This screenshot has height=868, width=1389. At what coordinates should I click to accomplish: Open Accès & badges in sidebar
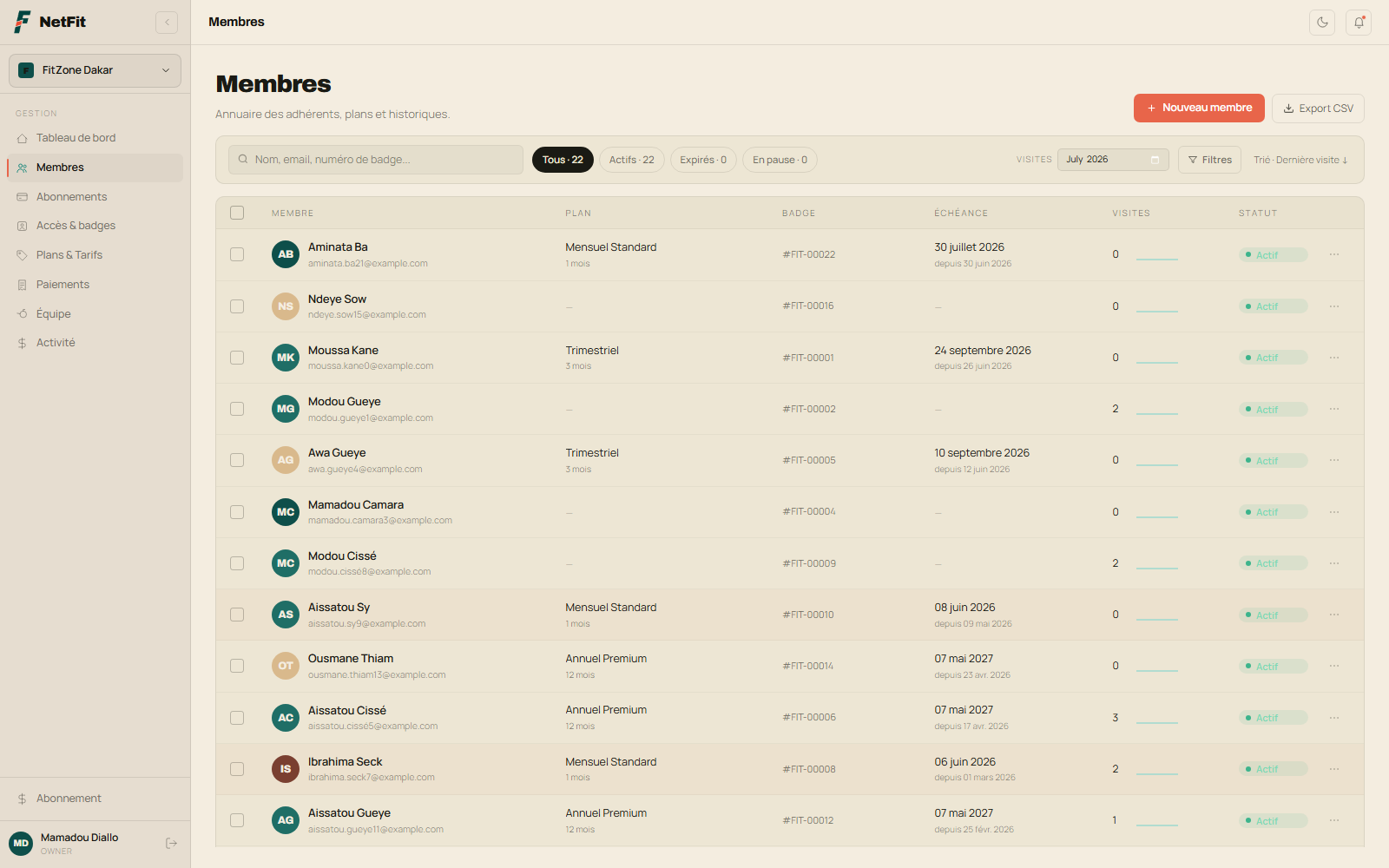click(95, 226)
